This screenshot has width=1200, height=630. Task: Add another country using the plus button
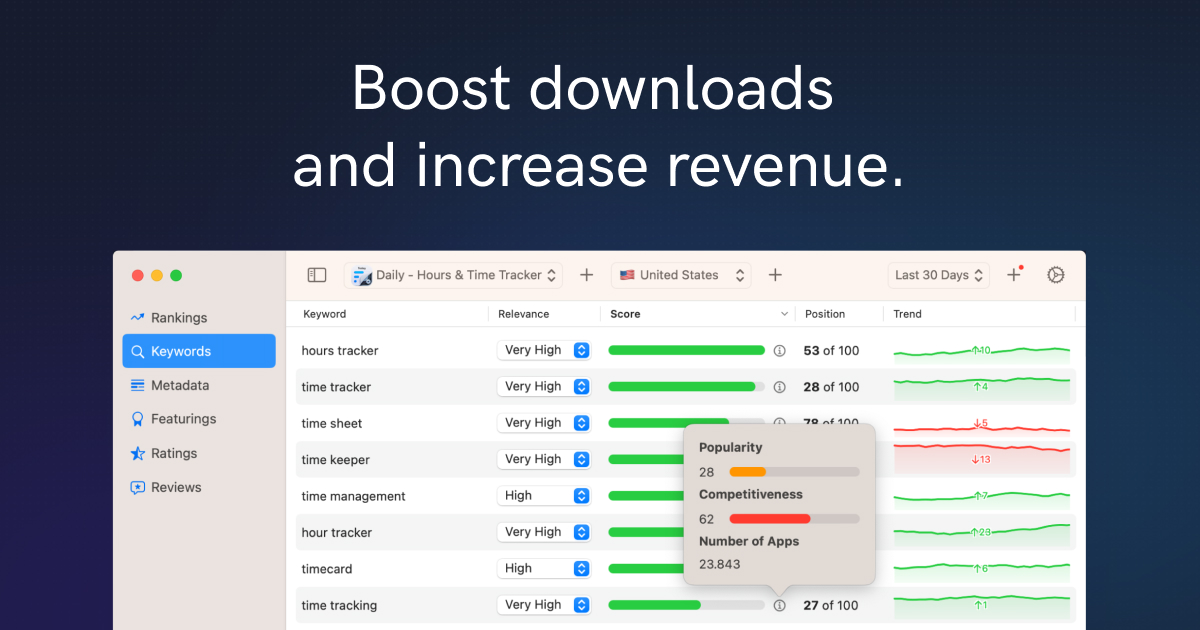pos(775,274)
